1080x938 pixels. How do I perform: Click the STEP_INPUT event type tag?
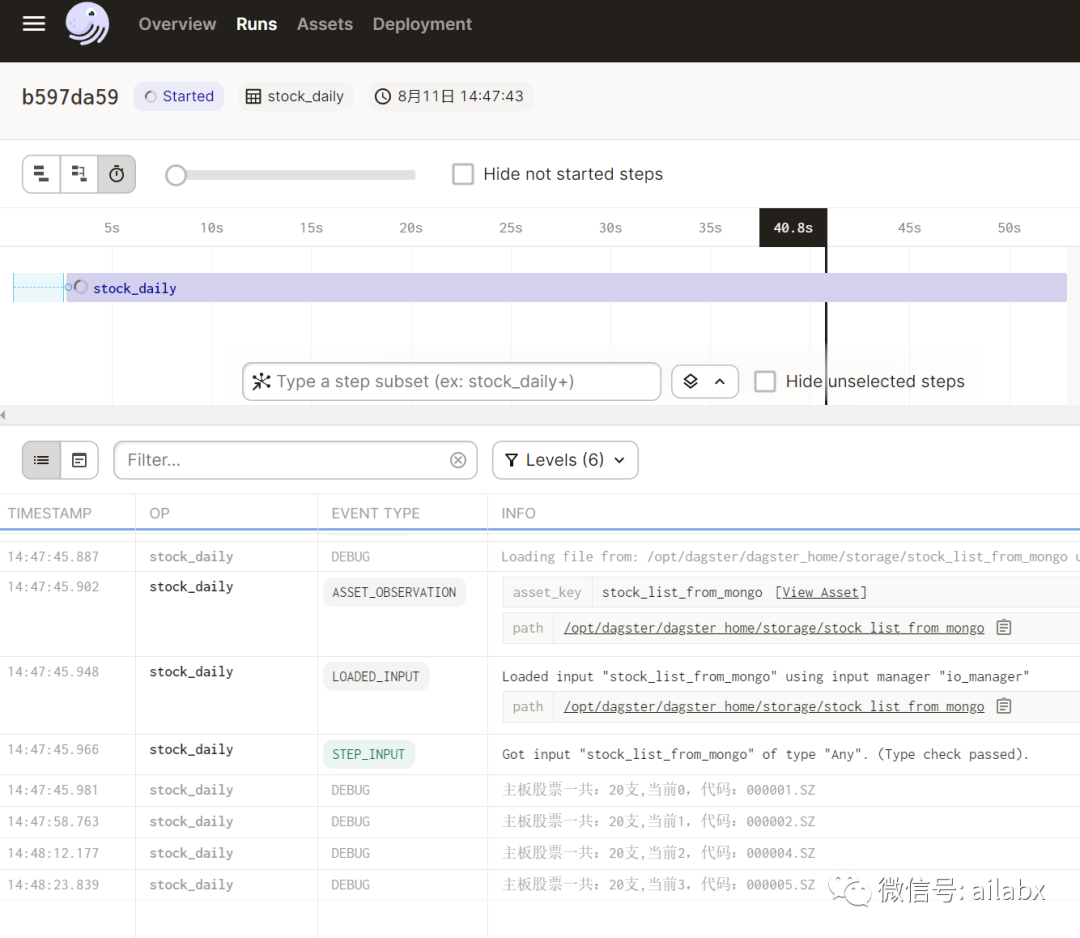368,754
